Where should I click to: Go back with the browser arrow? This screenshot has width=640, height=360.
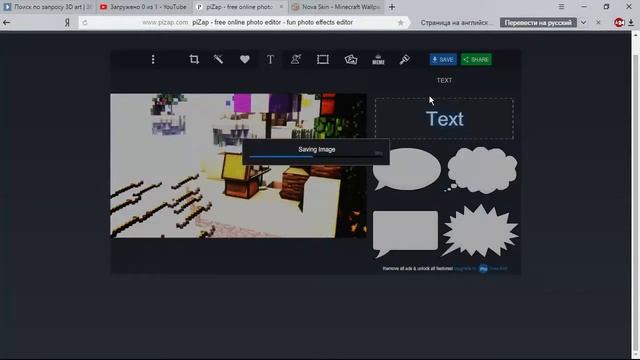[x=7, y=23]
